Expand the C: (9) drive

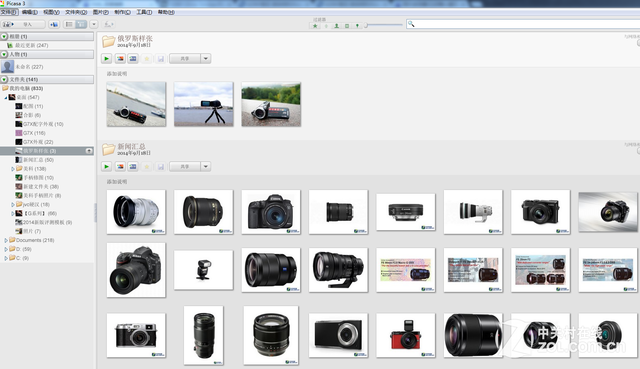6,258
